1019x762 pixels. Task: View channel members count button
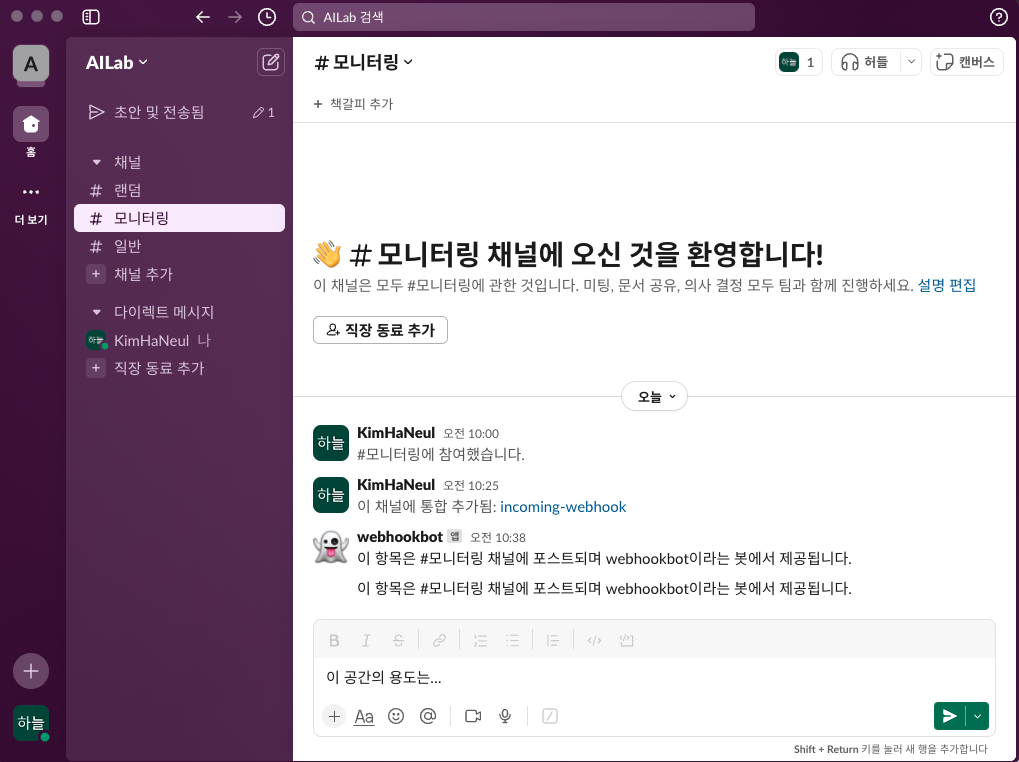pos(798,62)
